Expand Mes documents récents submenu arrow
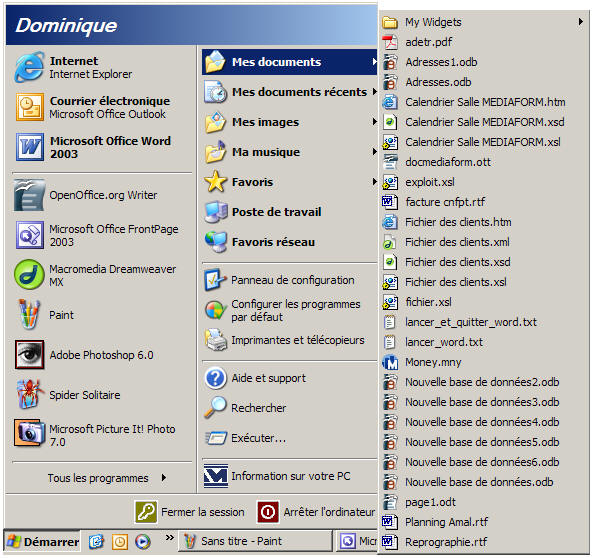The image size is (593, 558). click(374, 92)
